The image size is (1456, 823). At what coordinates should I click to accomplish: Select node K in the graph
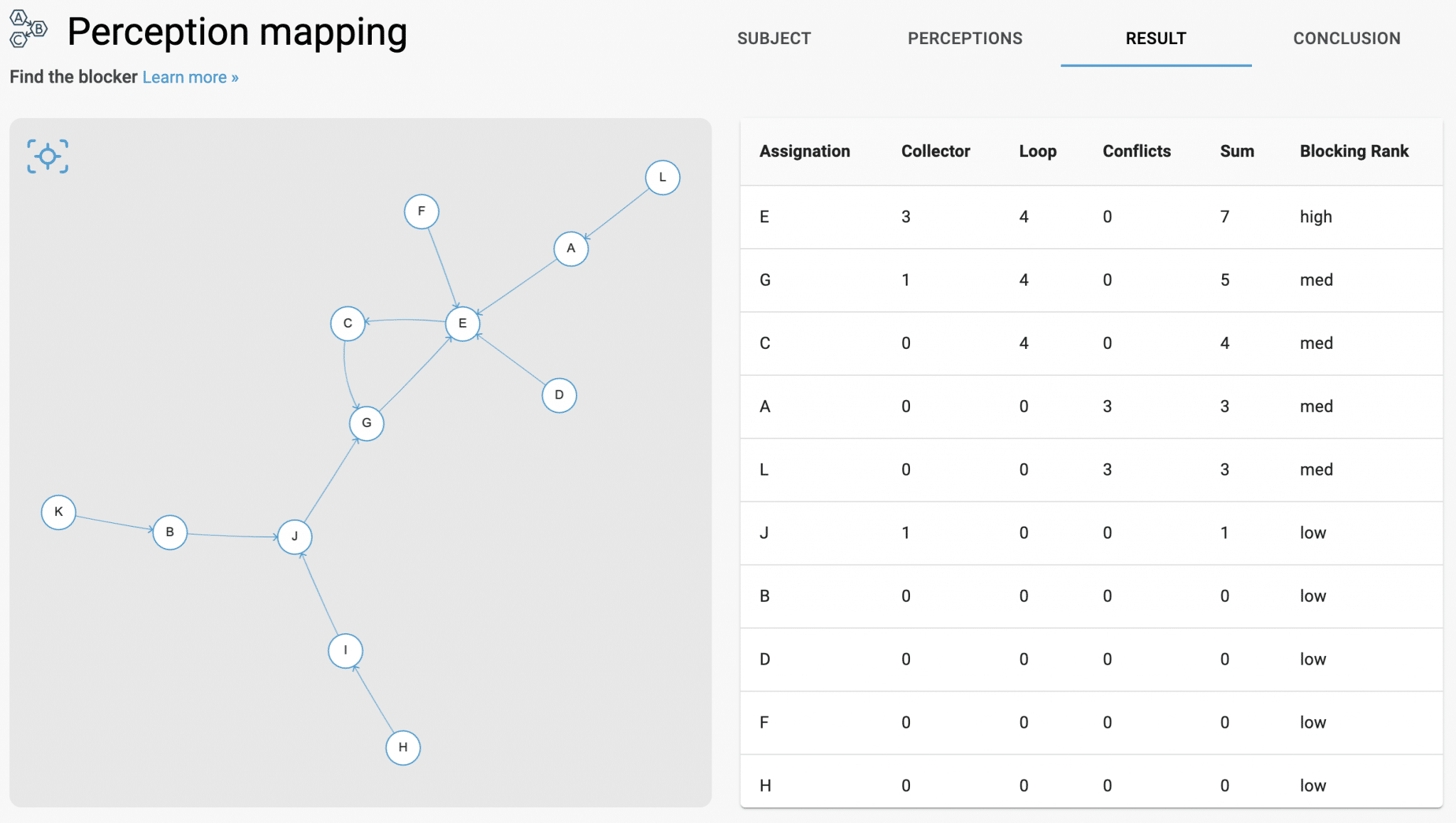59,512
